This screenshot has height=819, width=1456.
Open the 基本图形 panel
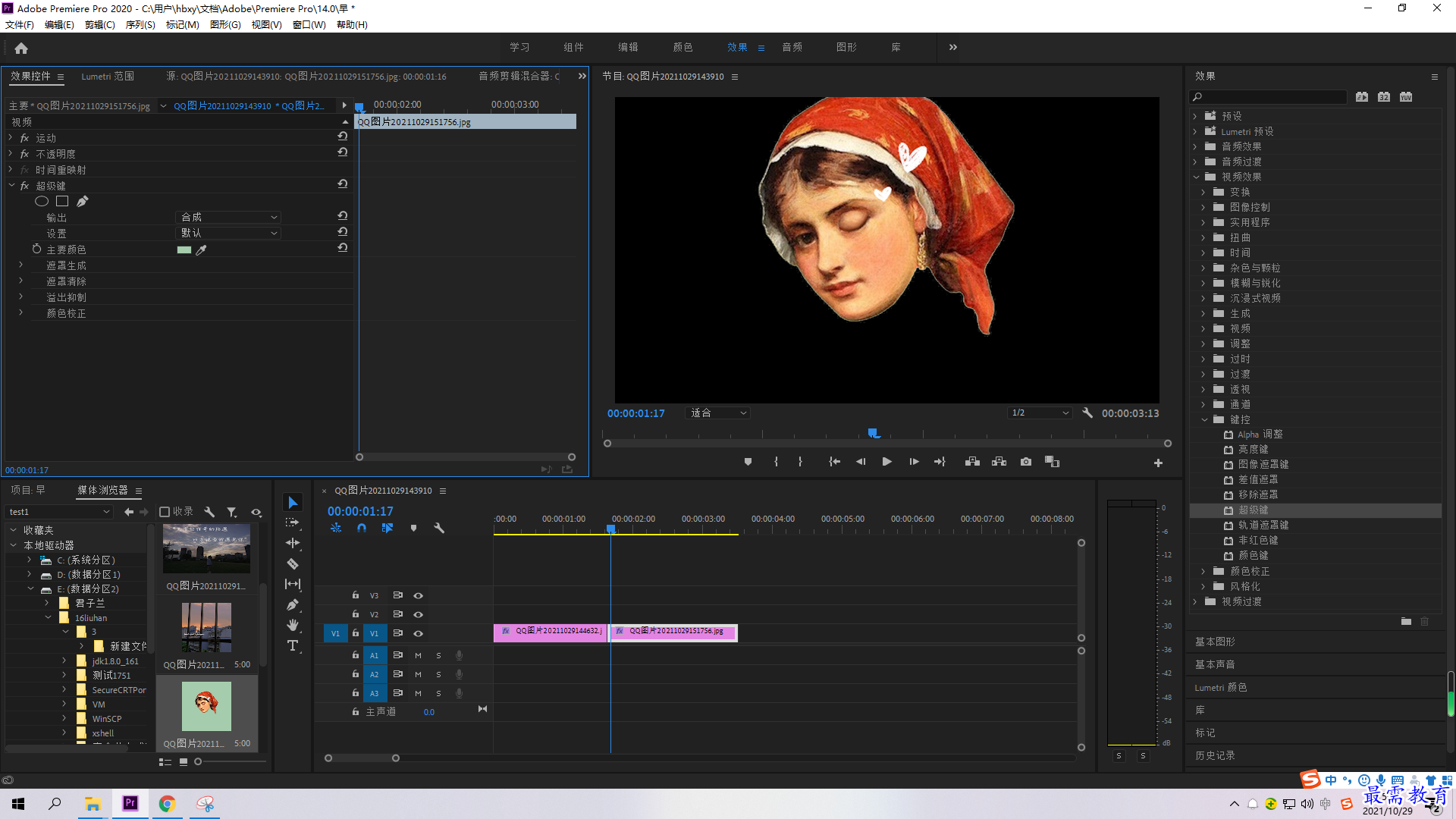tap(1215, 642)
